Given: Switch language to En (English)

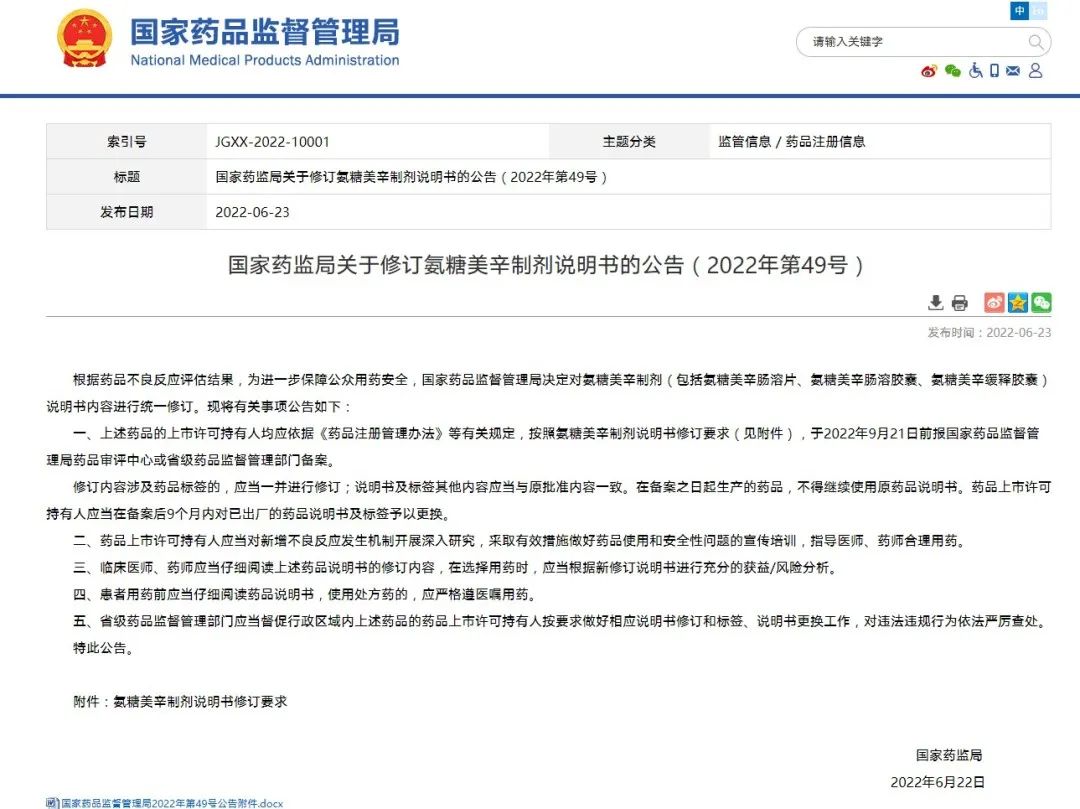Looking at the screenshot, I should tap(1039, 11).
